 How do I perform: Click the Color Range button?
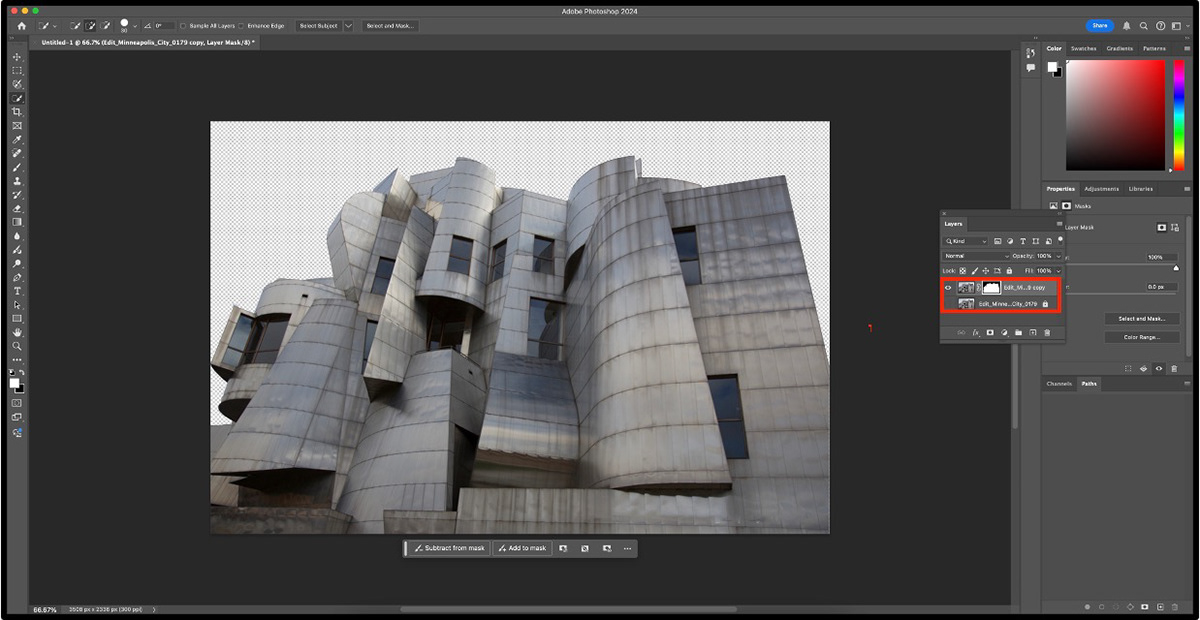tap(1141, 337)
